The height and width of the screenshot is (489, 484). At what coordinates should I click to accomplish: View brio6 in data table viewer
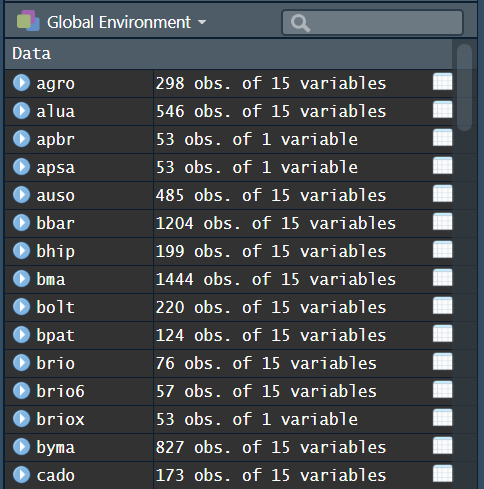click(442, 390)
